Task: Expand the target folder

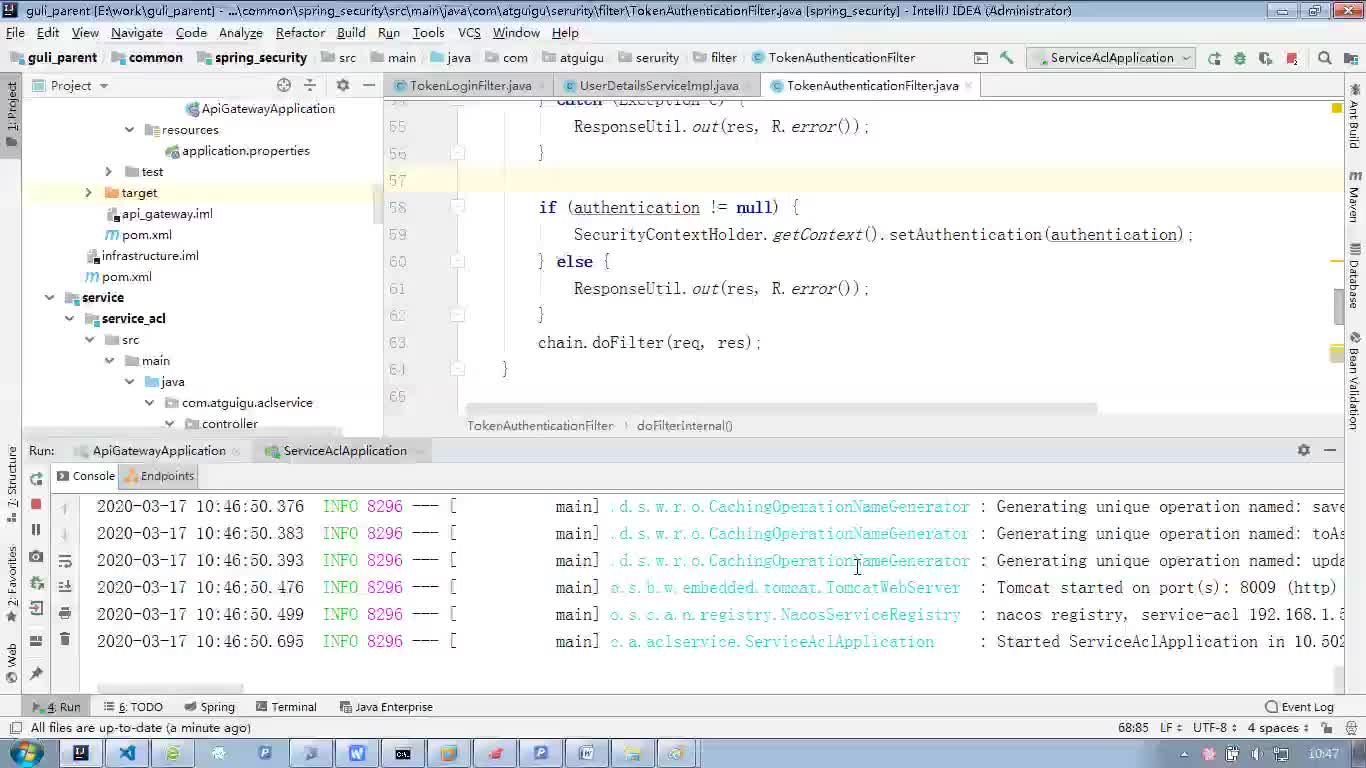Action: [88, 193]
